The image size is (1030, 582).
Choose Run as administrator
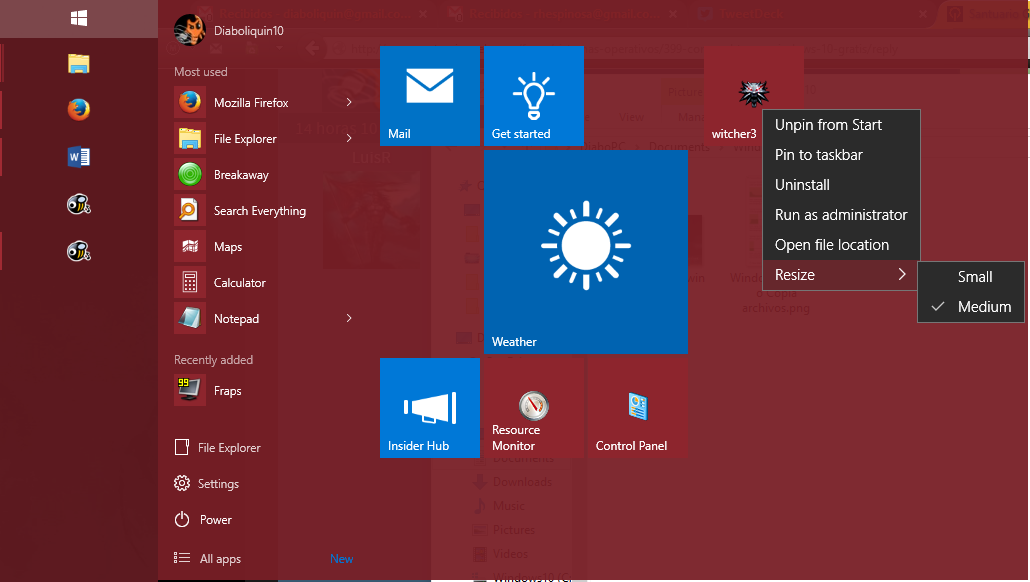point(840,215)
